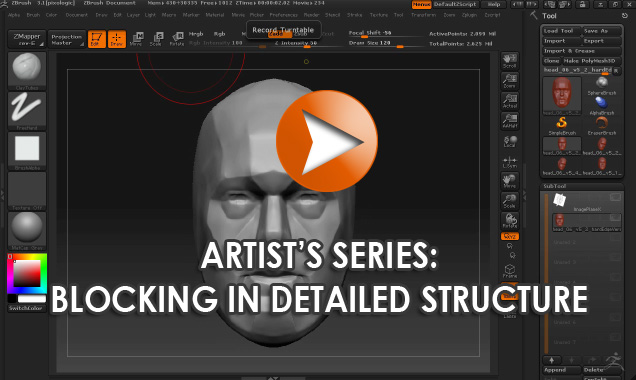Toggle the Local transformations icon
This screenshot has width=636, height=380.
click(x=510, y=142)
